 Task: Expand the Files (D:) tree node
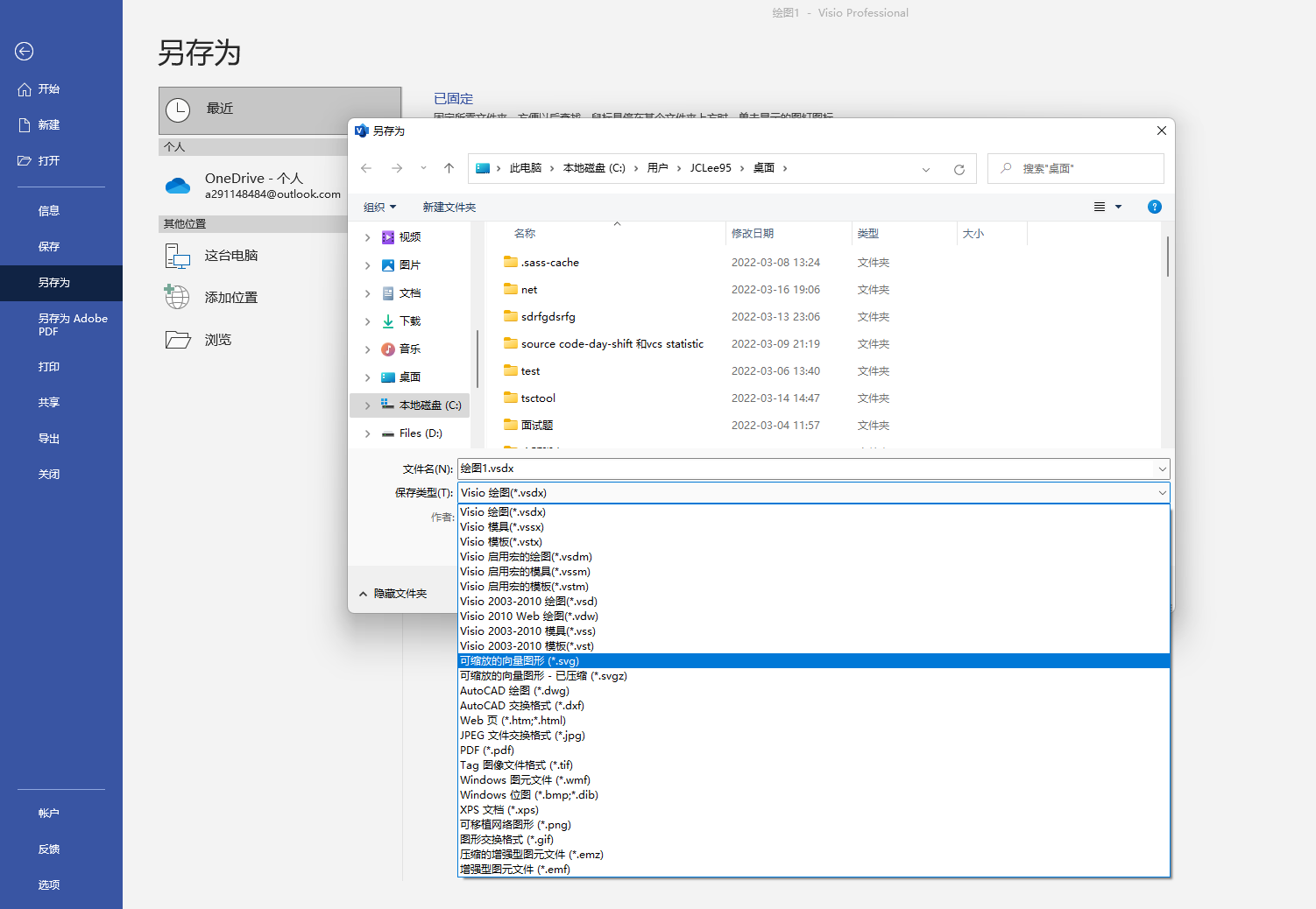368,433
